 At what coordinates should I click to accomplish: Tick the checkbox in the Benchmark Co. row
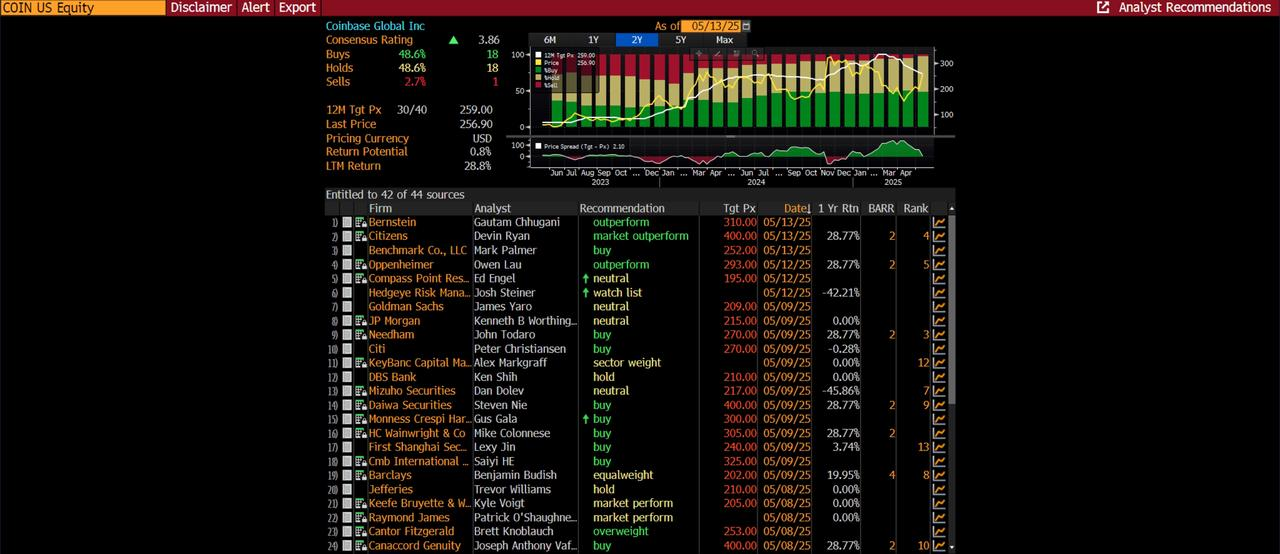click(x=347, y=250)
